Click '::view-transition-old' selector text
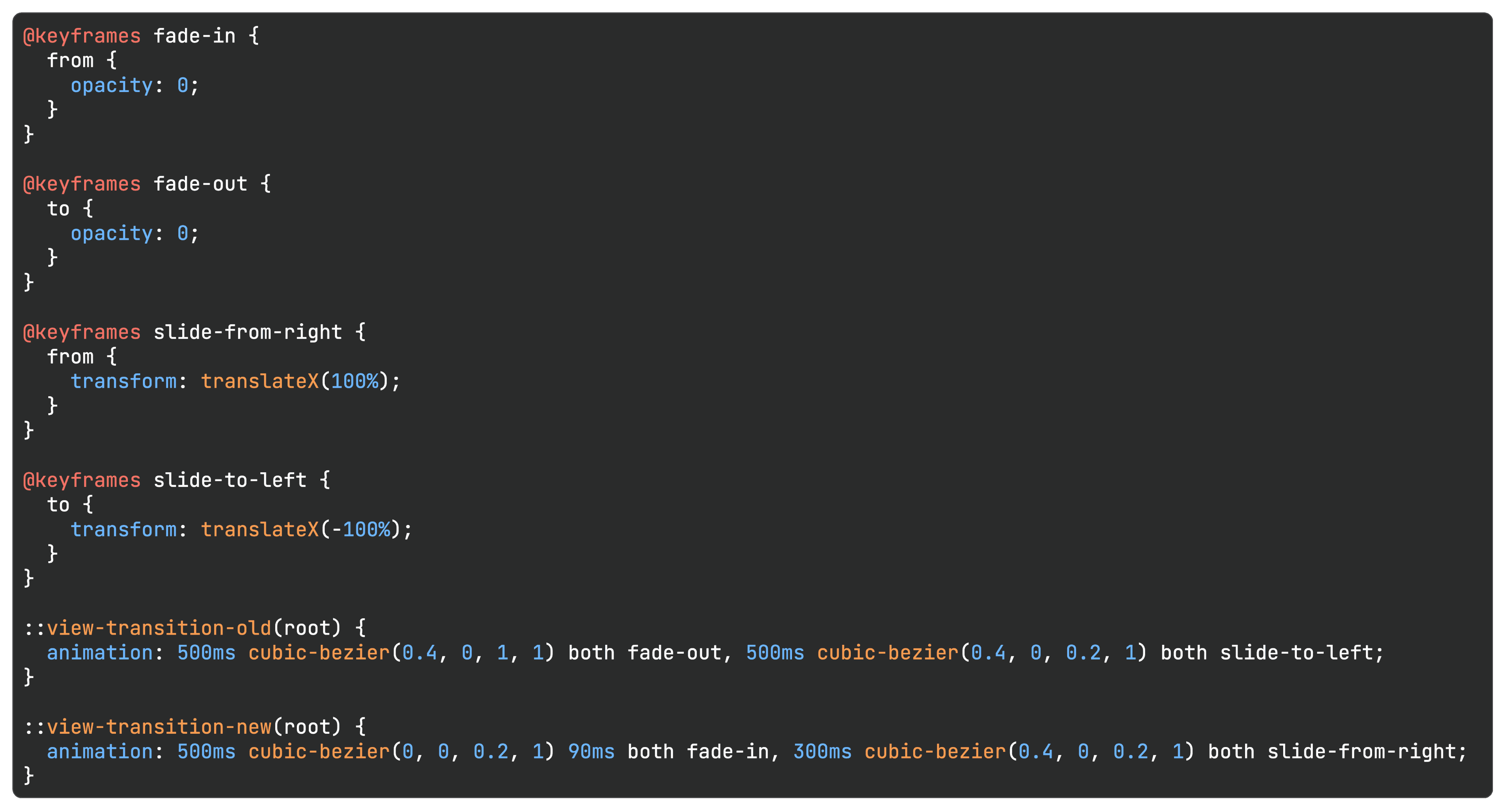The height and width of the screenshot is (812, 1507). tap(147, 628)
